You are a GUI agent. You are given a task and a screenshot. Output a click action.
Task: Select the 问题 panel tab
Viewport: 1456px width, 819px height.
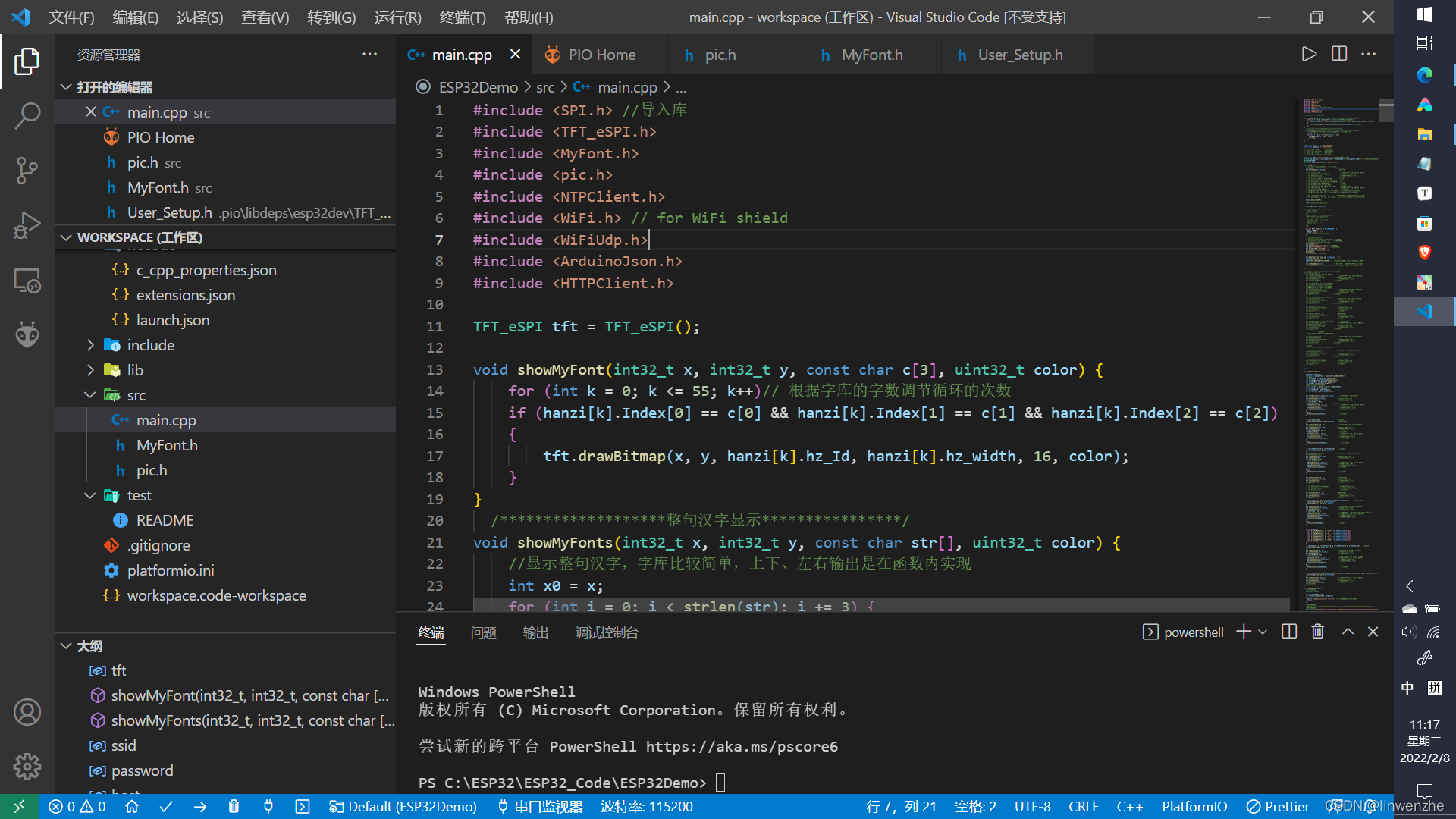pos(483,632)
